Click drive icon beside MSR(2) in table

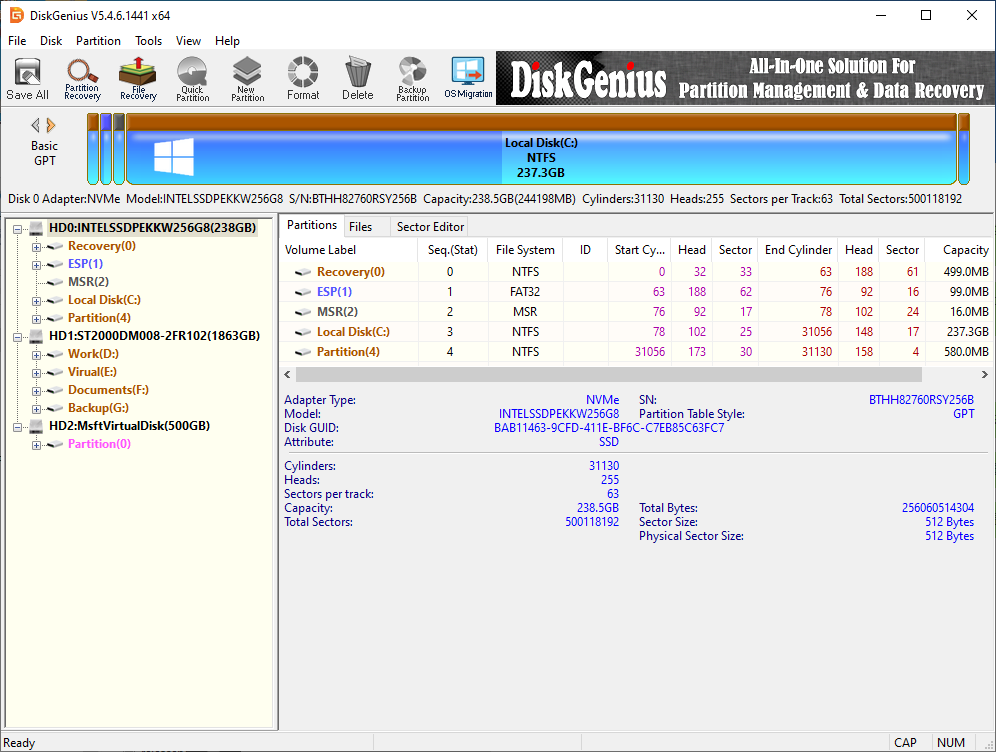pyautogui.click(x=302, y=312)
